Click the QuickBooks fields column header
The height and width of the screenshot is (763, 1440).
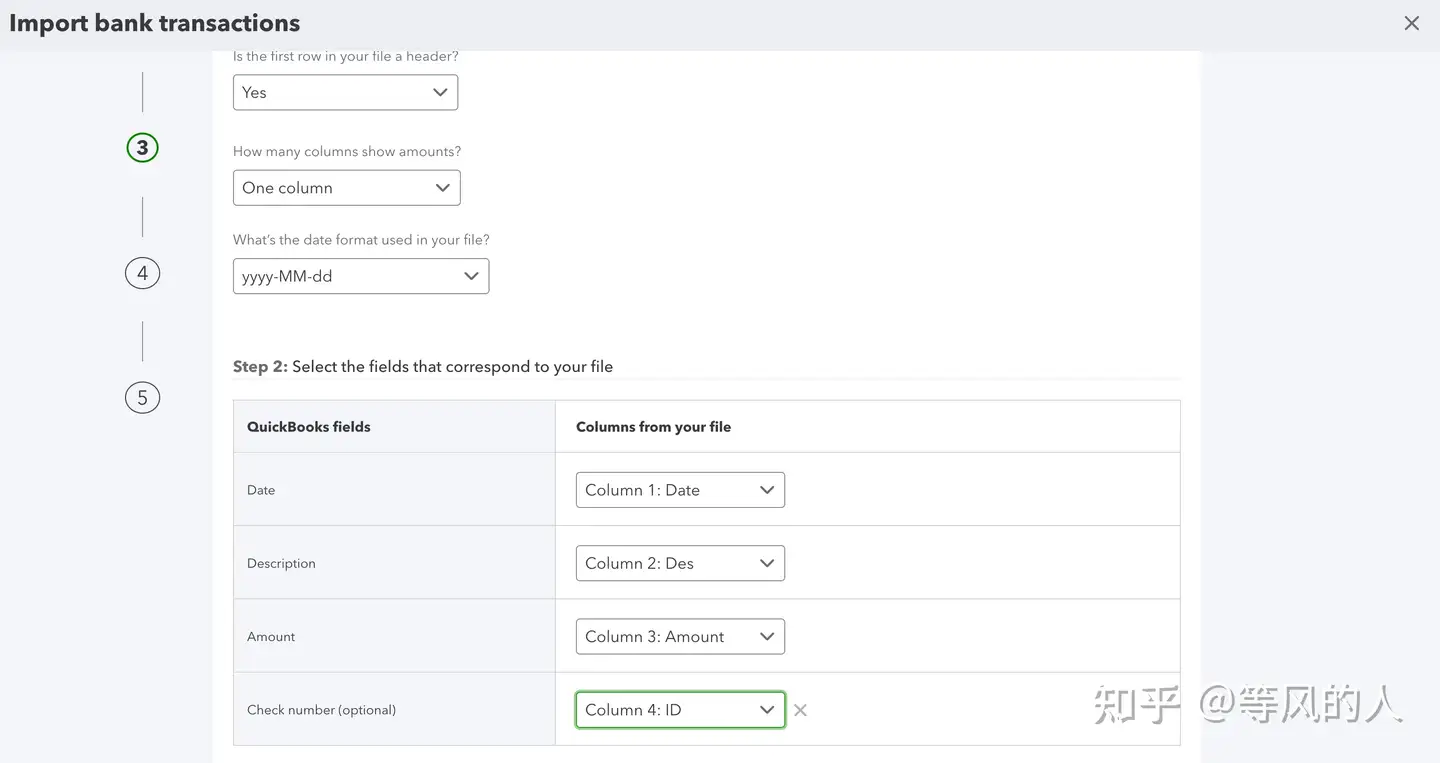tap(308, 427)
